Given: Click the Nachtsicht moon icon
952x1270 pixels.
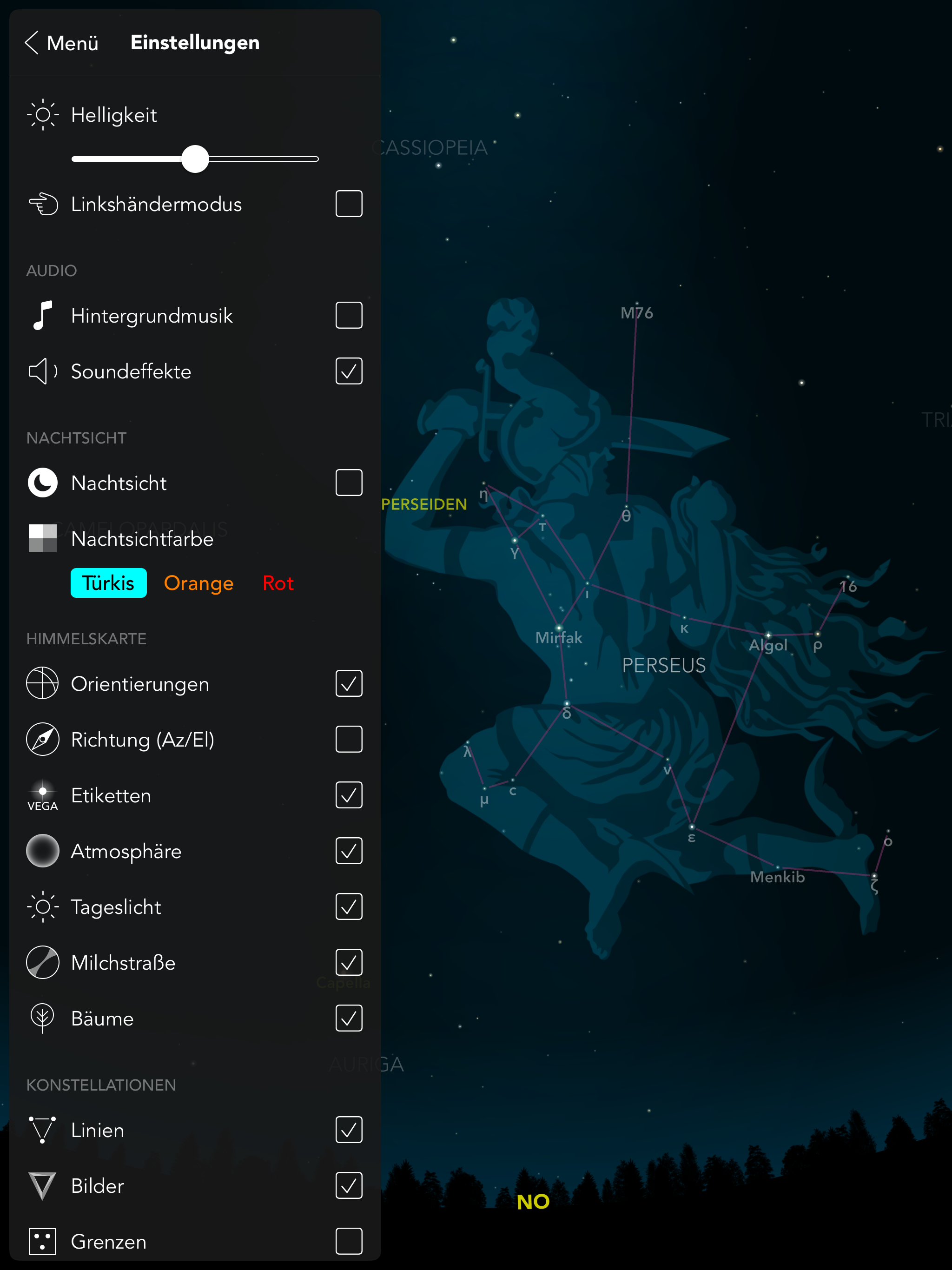Looking at the screenshot, I should 42,482.
